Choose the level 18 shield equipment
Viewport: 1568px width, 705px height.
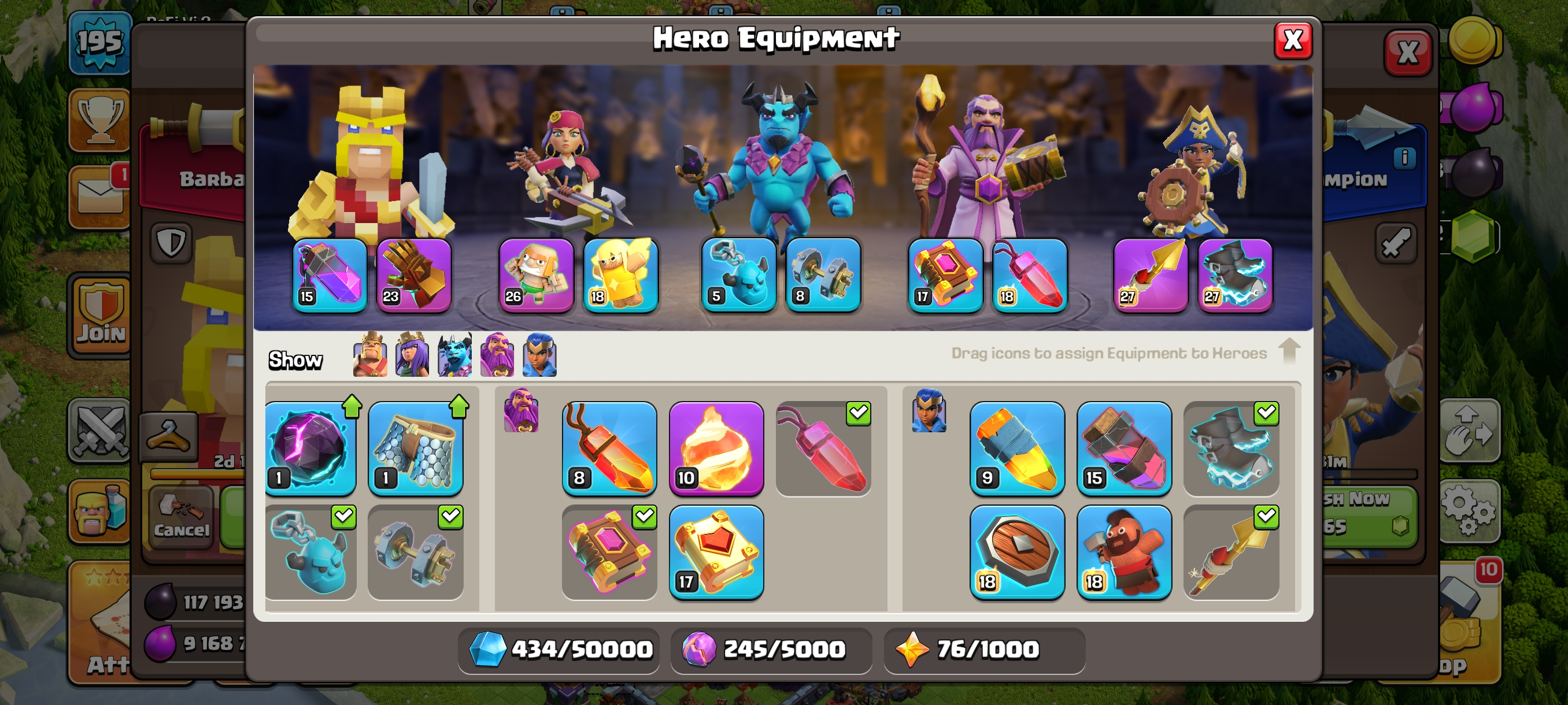click(1017, 552)
